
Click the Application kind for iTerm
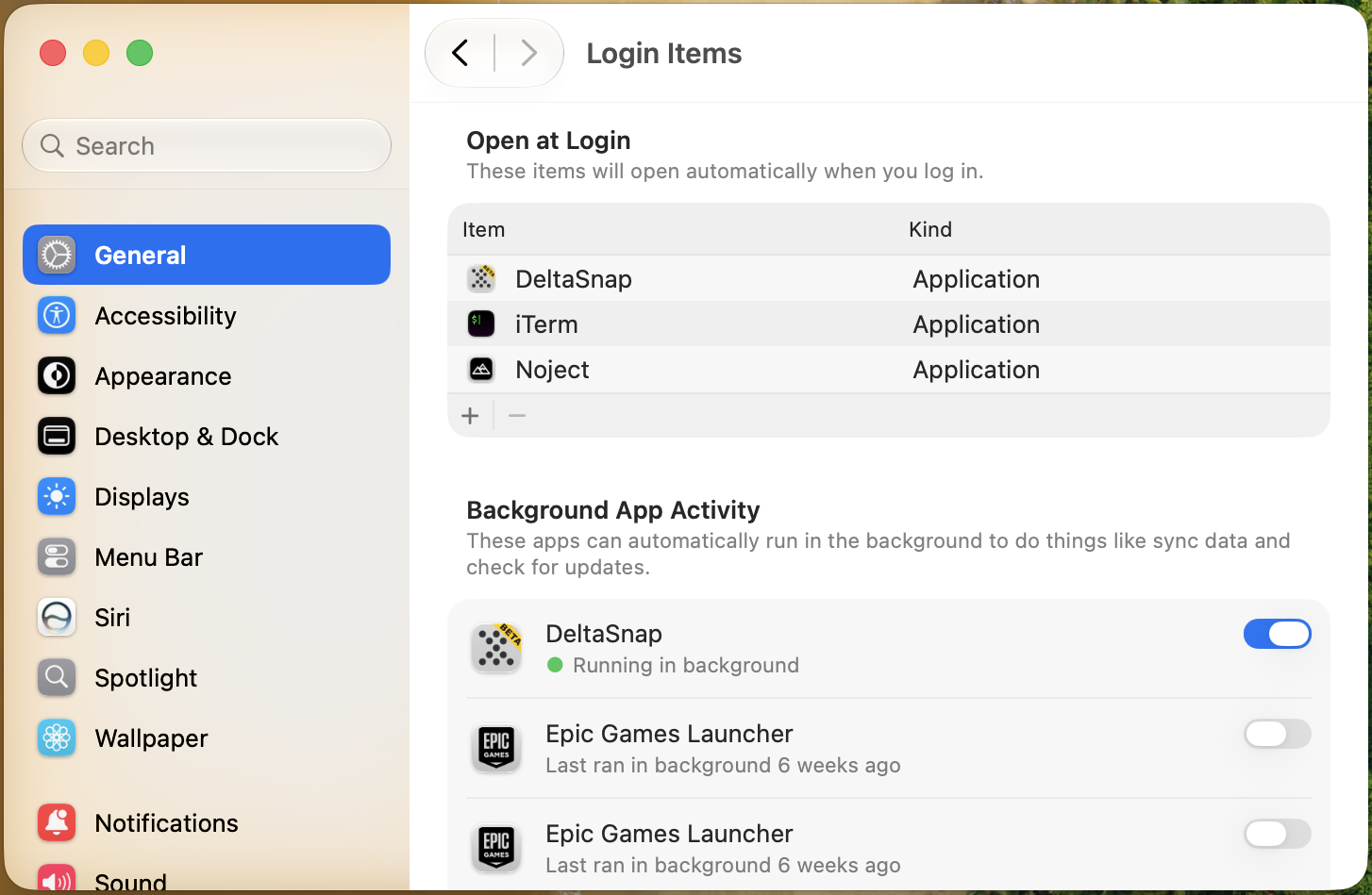pyautogui.click(x=976, y=323)
